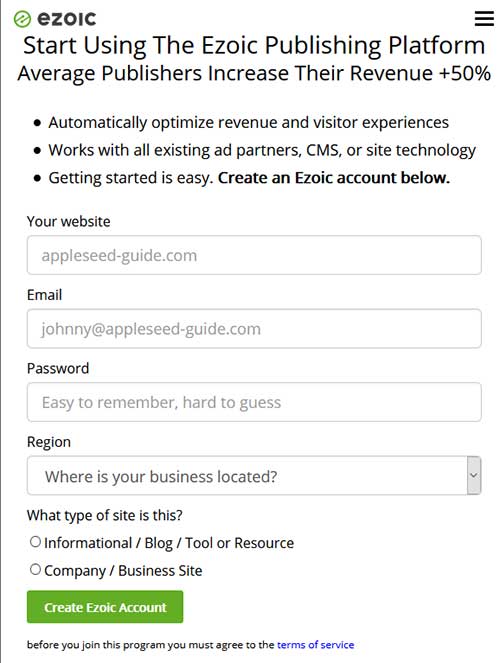Screen dimensions: 500x663
Task: Open the terms of service link
Action: click(x=315, y=645)
